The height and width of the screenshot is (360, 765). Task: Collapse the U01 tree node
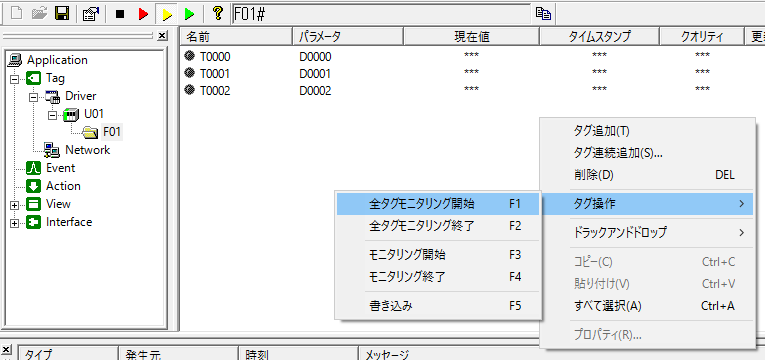(52, 115)
